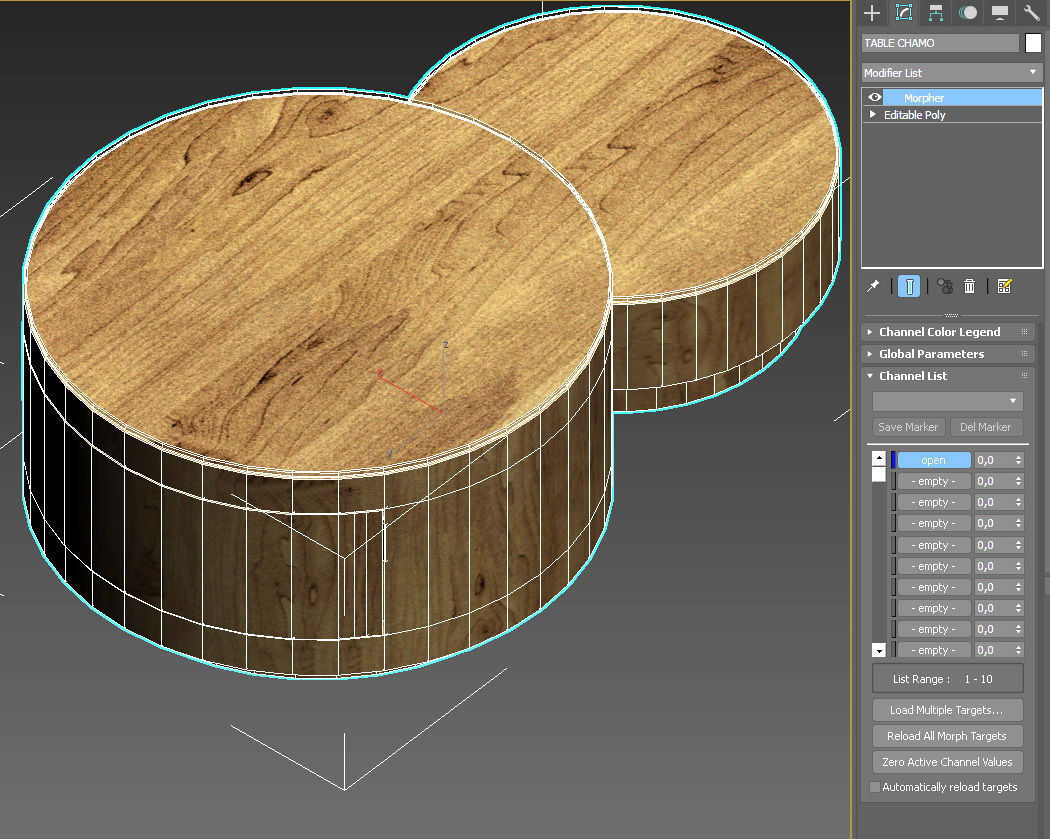Screen dimensions: 1050x839
Task: Adjust the 'open' channel value spinner
Action: 1019,460
